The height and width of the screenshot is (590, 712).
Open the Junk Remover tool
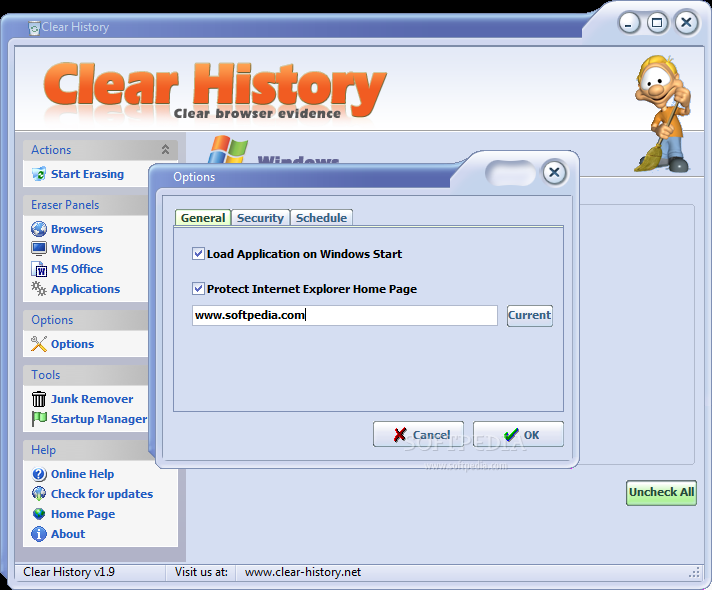click(x=92, y=399)
